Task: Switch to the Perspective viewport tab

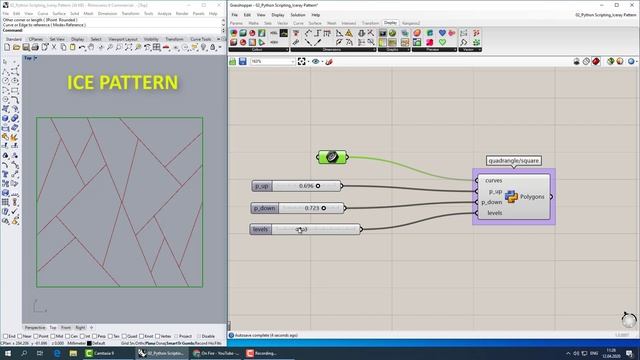Action: (x=35, y=327)
